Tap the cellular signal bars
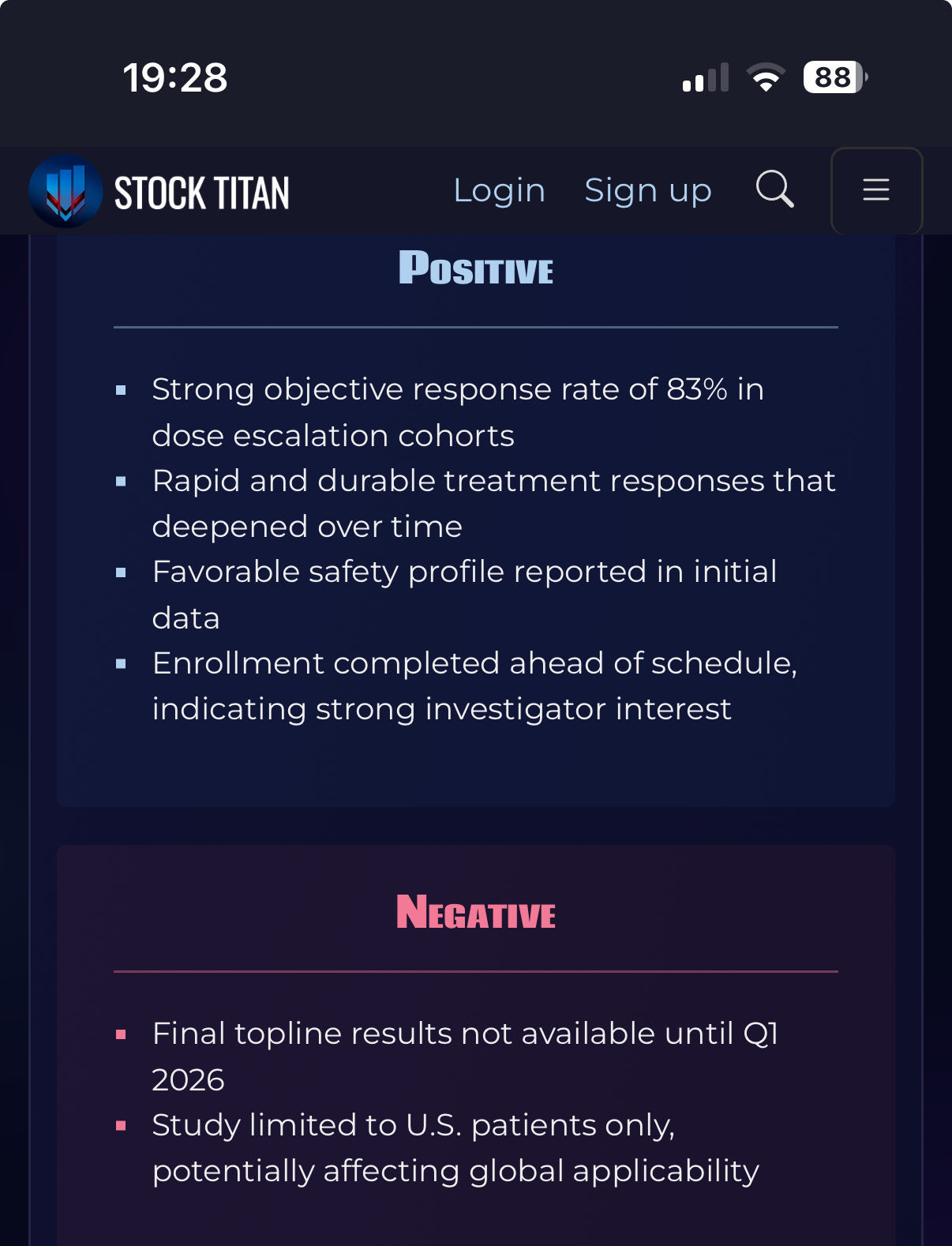 (706, 77)
